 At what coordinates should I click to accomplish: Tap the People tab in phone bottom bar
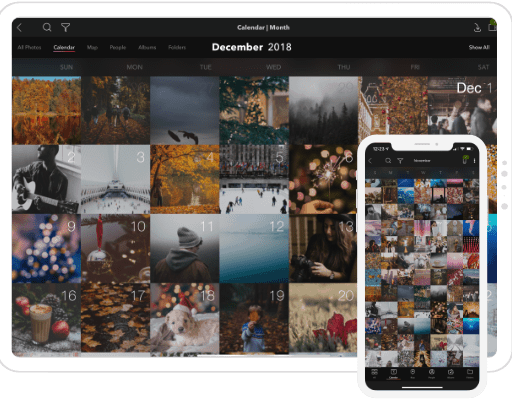tap(432, 373)
